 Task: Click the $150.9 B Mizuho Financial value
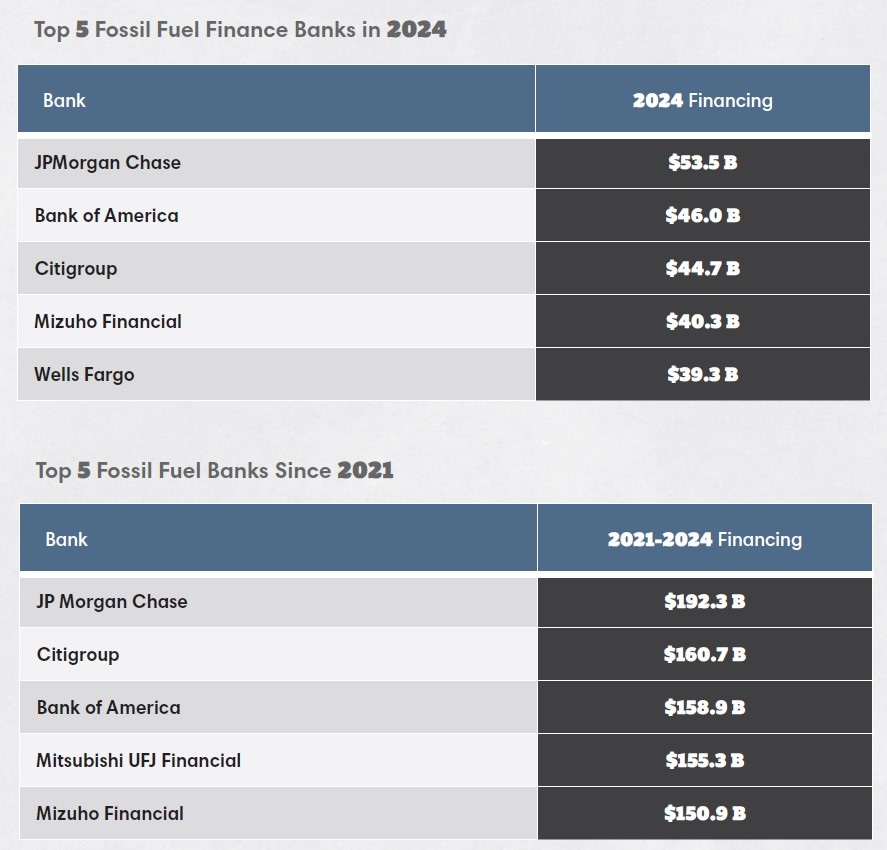705,814
